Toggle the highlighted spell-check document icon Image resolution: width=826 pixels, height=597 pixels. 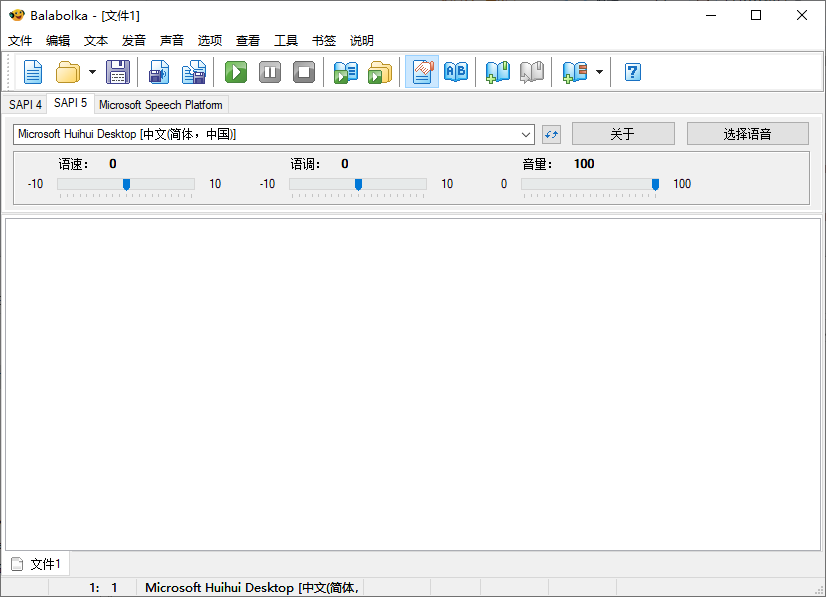[422, 72]
